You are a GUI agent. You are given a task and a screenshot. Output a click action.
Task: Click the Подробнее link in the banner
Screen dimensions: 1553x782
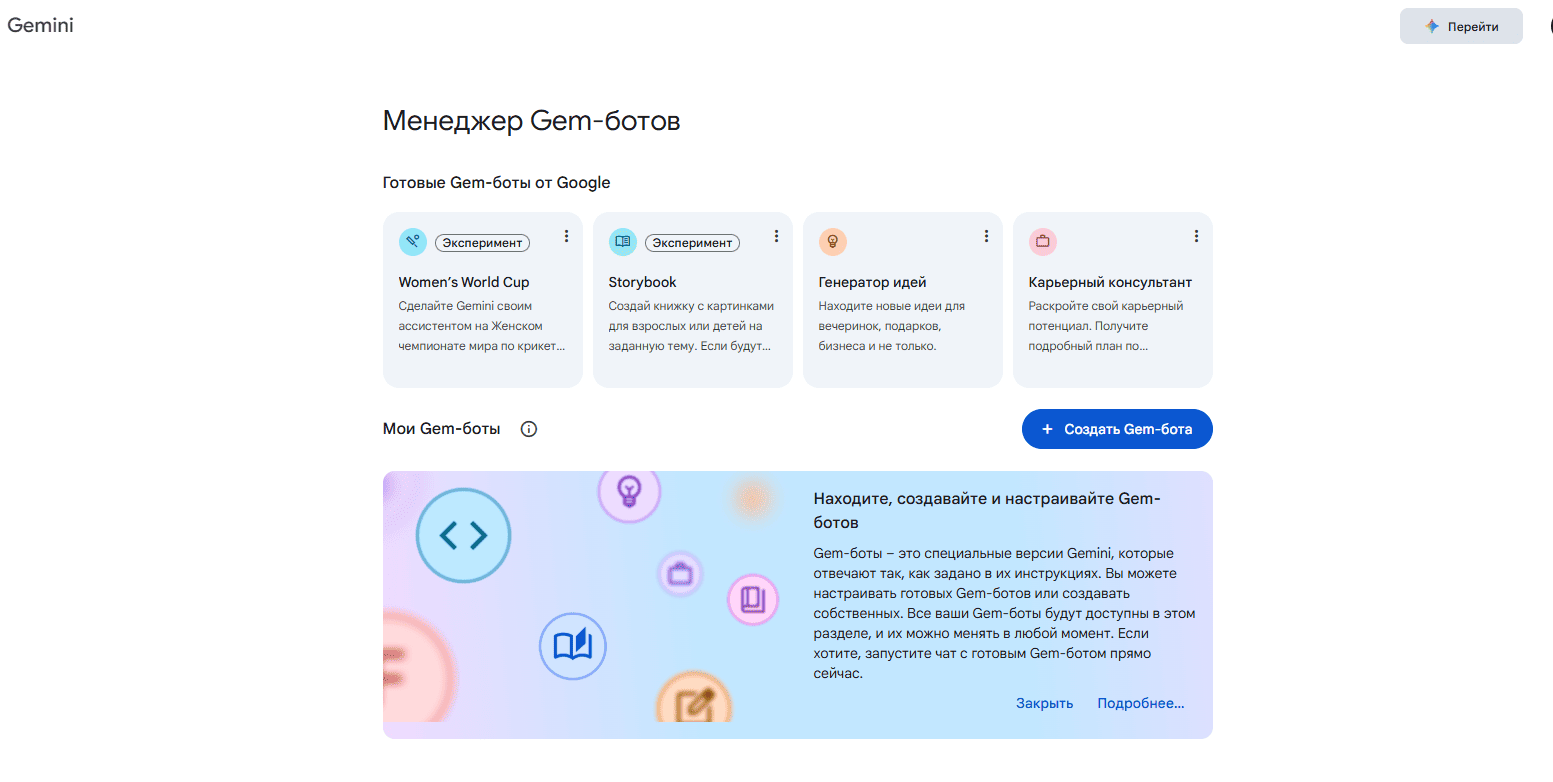1140,703
